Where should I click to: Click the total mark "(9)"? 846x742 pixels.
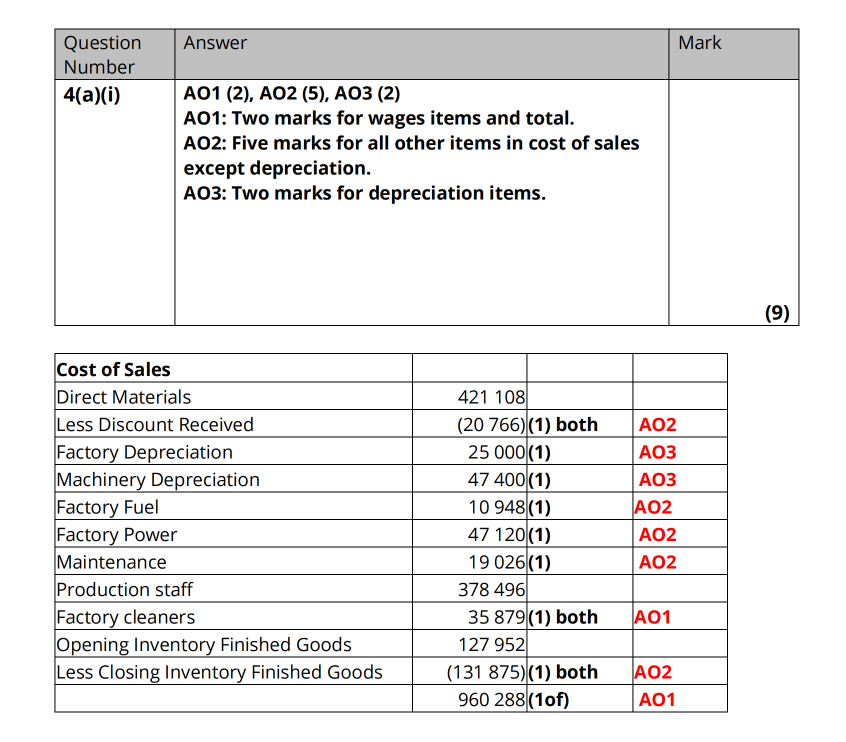(x=777, y=312)
